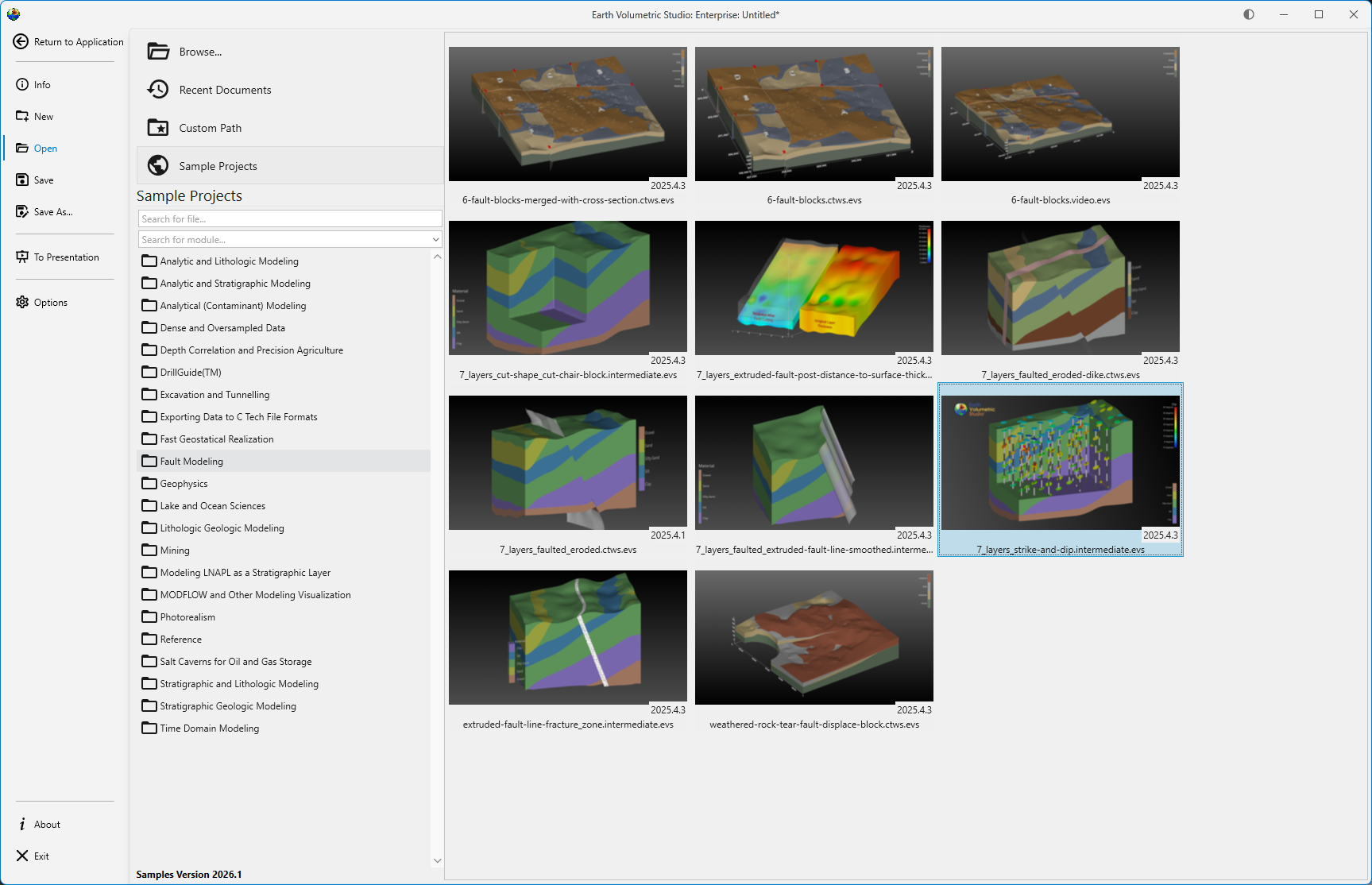Select the New menu item

tap(44, 117)
